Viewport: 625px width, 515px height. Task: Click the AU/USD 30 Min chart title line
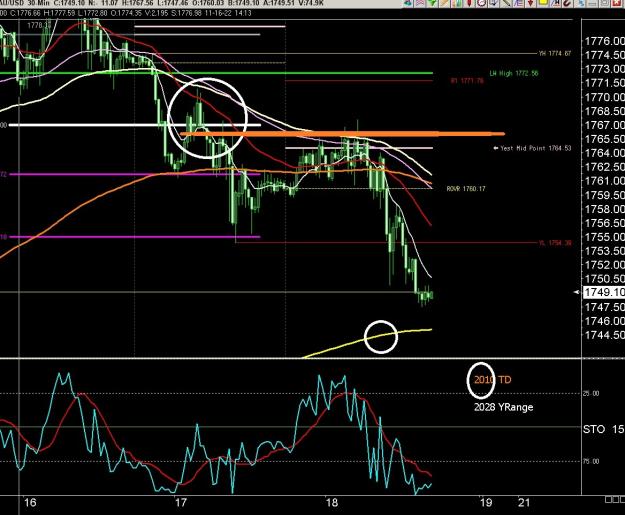coord(162,4)
